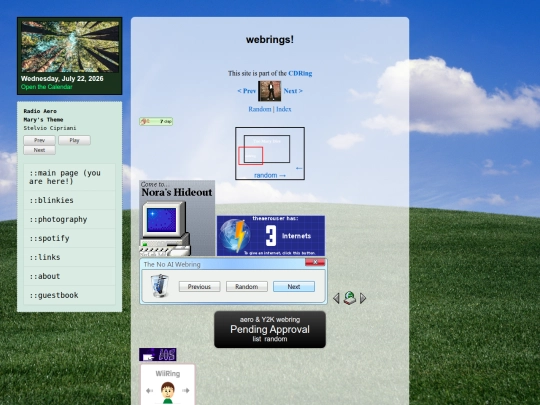
Task: Open the aero & Y2K webring list link
Action: pyautogui.click(x=257, y=339)
